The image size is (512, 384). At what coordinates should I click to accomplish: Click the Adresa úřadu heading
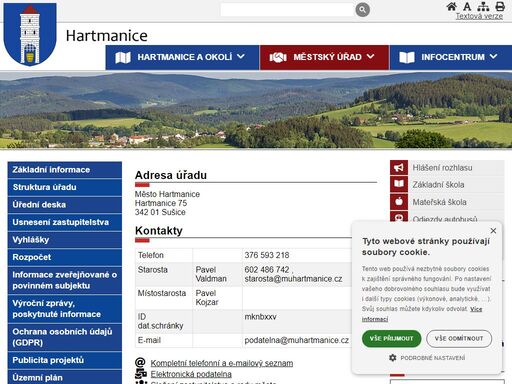[171, 175]
